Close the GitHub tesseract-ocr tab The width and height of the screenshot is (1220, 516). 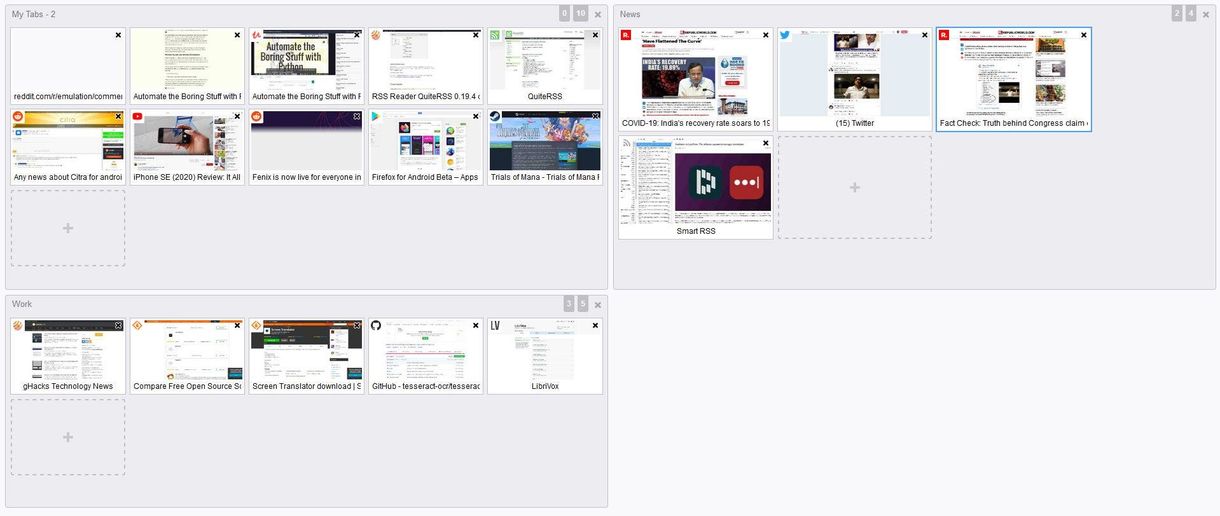[476, 326]
